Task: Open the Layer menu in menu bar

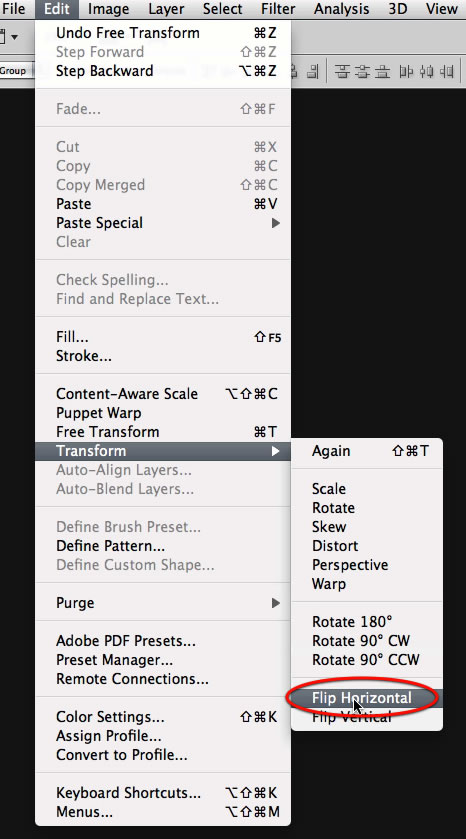Action: (x=164, y=9)
